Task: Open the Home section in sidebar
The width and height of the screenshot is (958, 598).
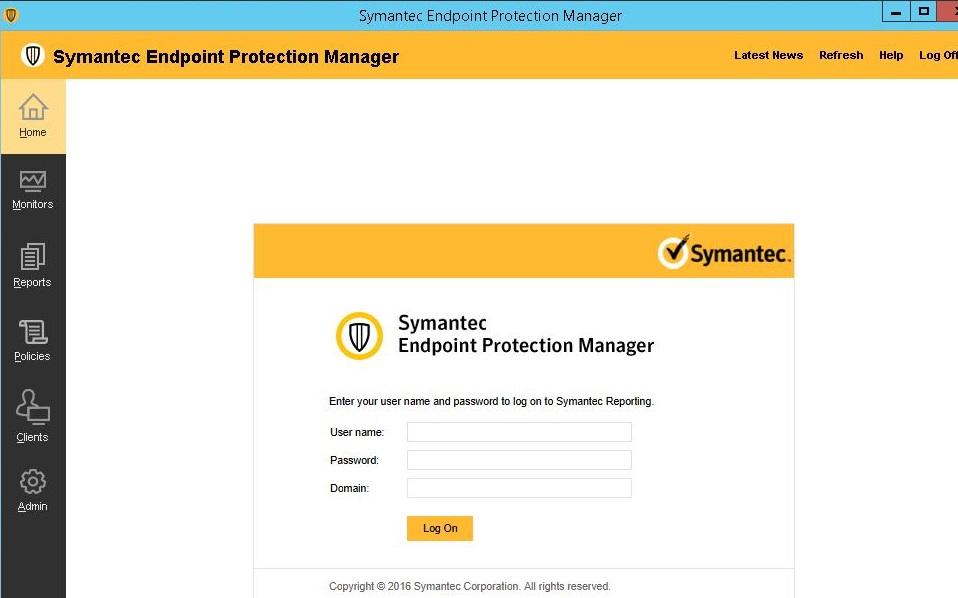Action: click(33, 116)
